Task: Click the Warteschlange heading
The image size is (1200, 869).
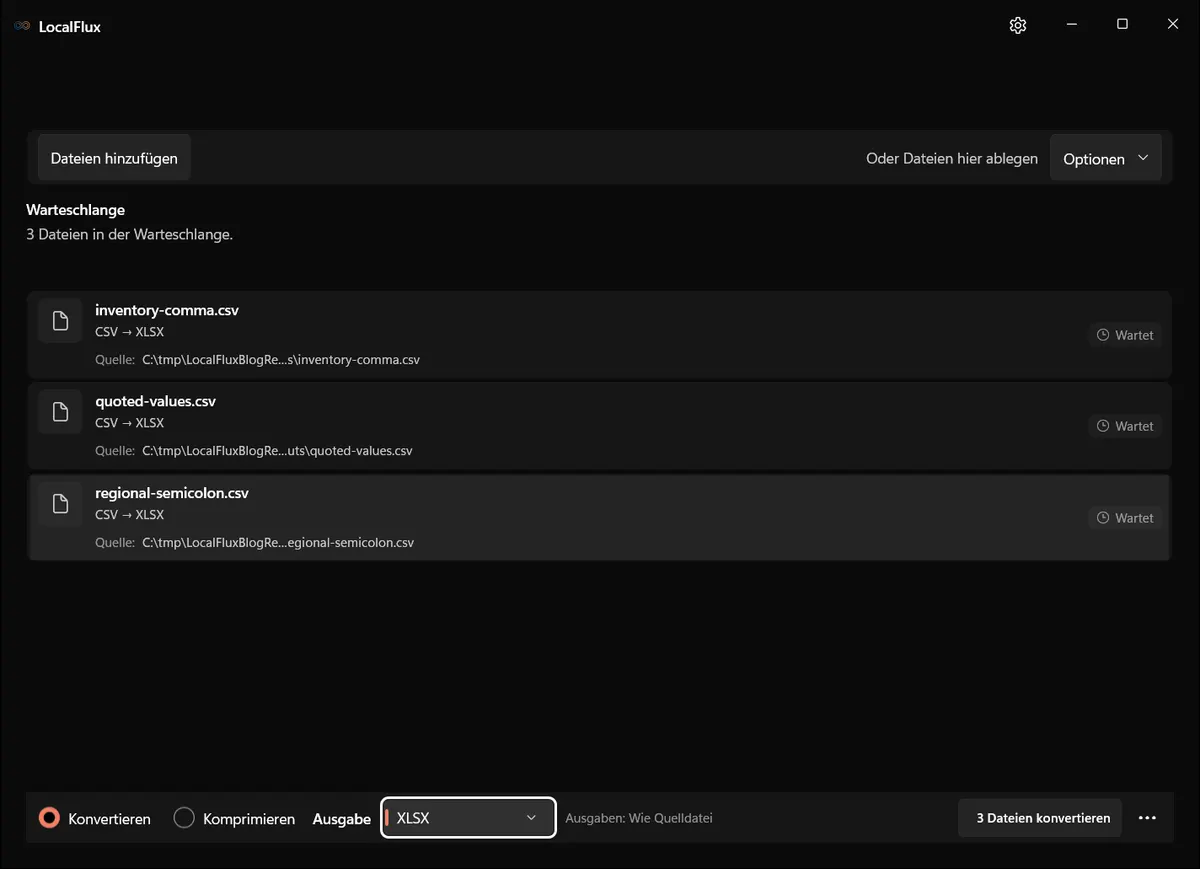Action: pos(76,210)
